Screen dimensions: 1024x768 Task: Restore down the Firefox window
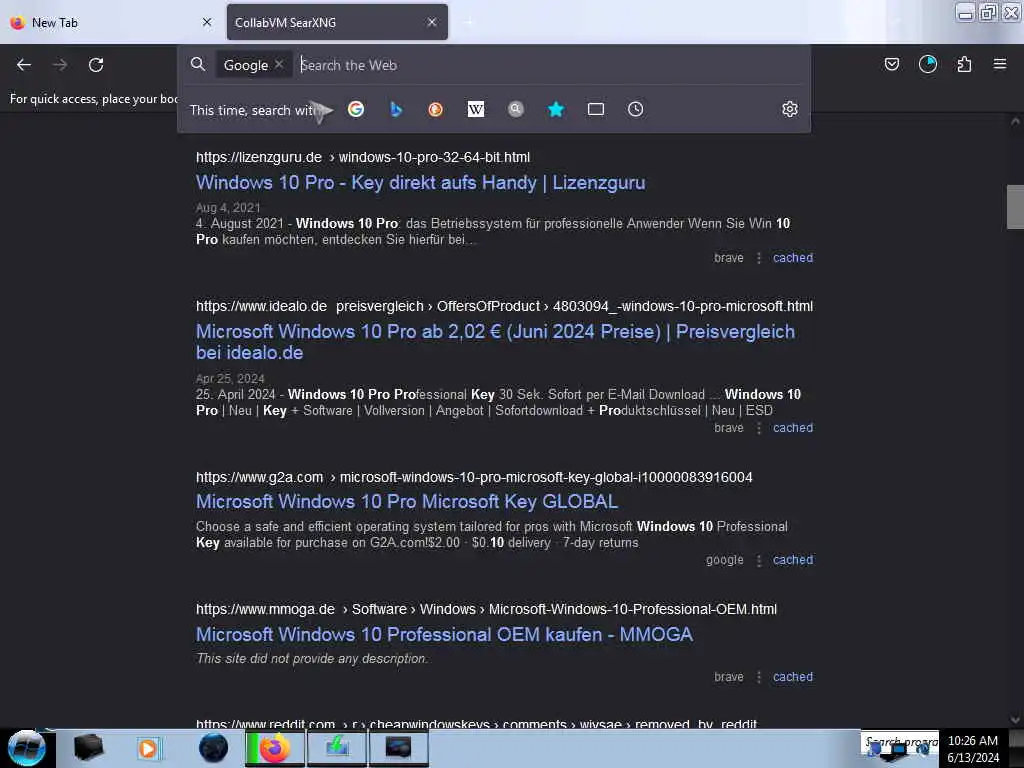988,12
